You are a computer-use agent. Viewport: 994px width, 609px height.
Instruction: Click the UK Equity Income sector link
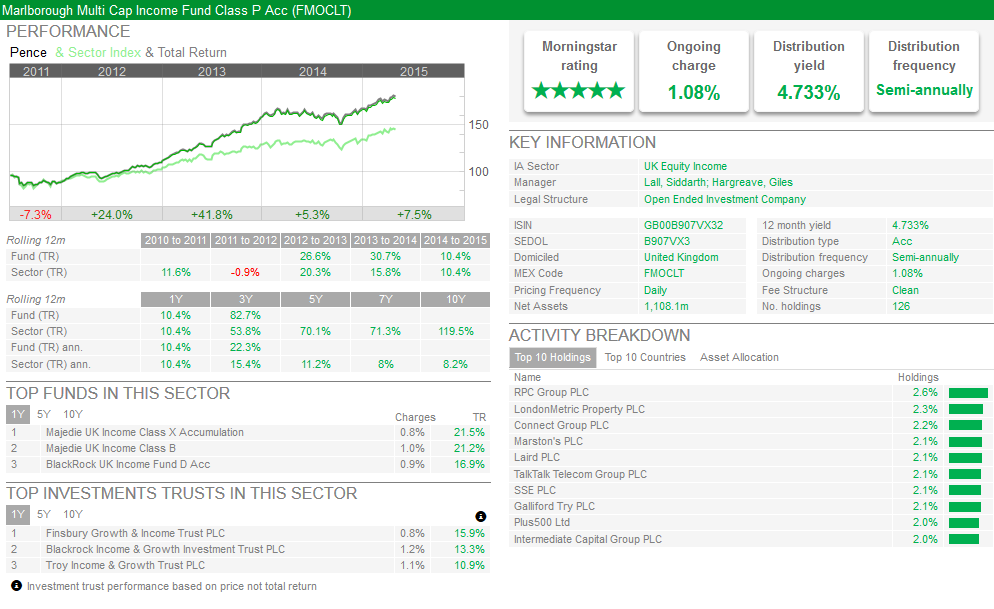point(685,166)
